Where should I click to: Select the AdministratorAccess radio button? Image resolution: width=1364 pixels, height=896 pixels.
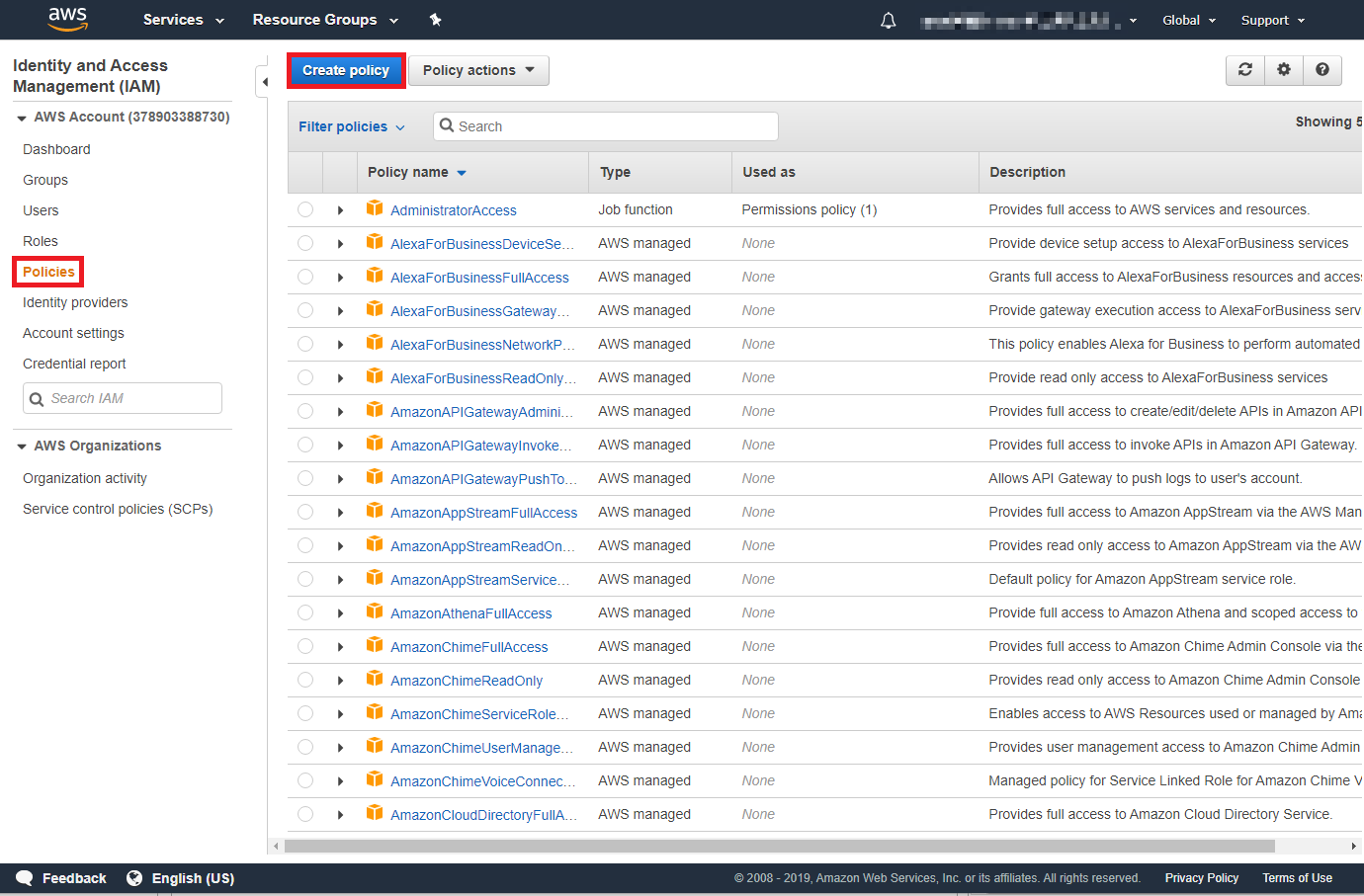pyautogui.click(x=305, y=209)
